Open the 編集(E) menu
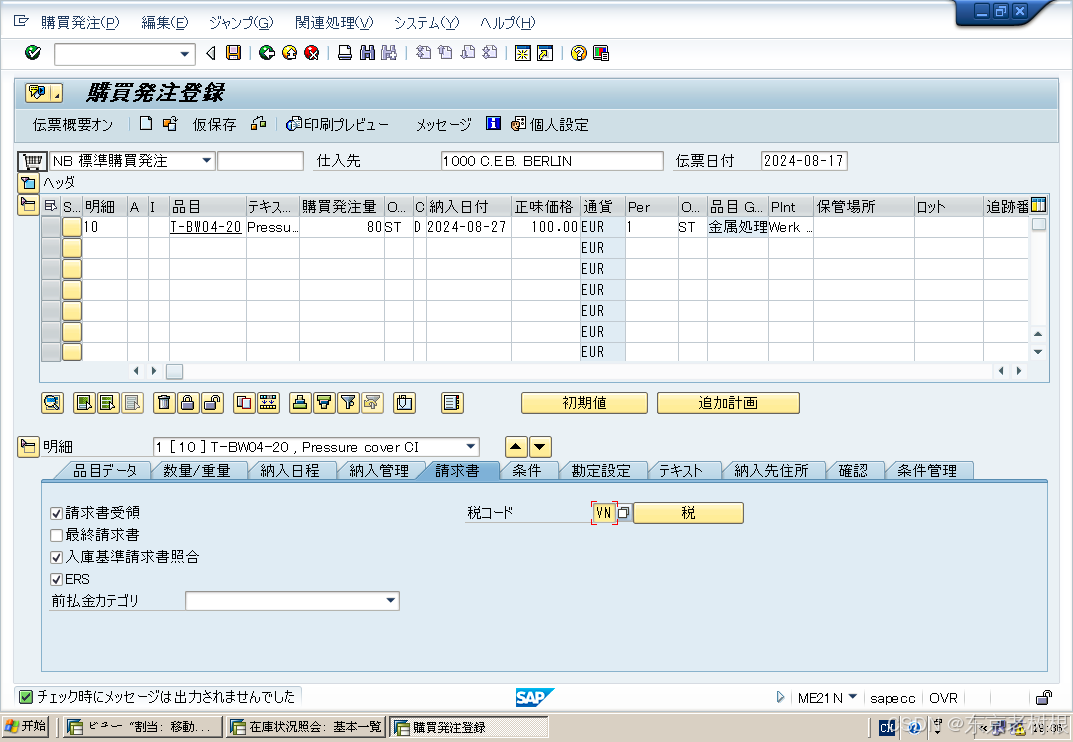 point(164,23)
